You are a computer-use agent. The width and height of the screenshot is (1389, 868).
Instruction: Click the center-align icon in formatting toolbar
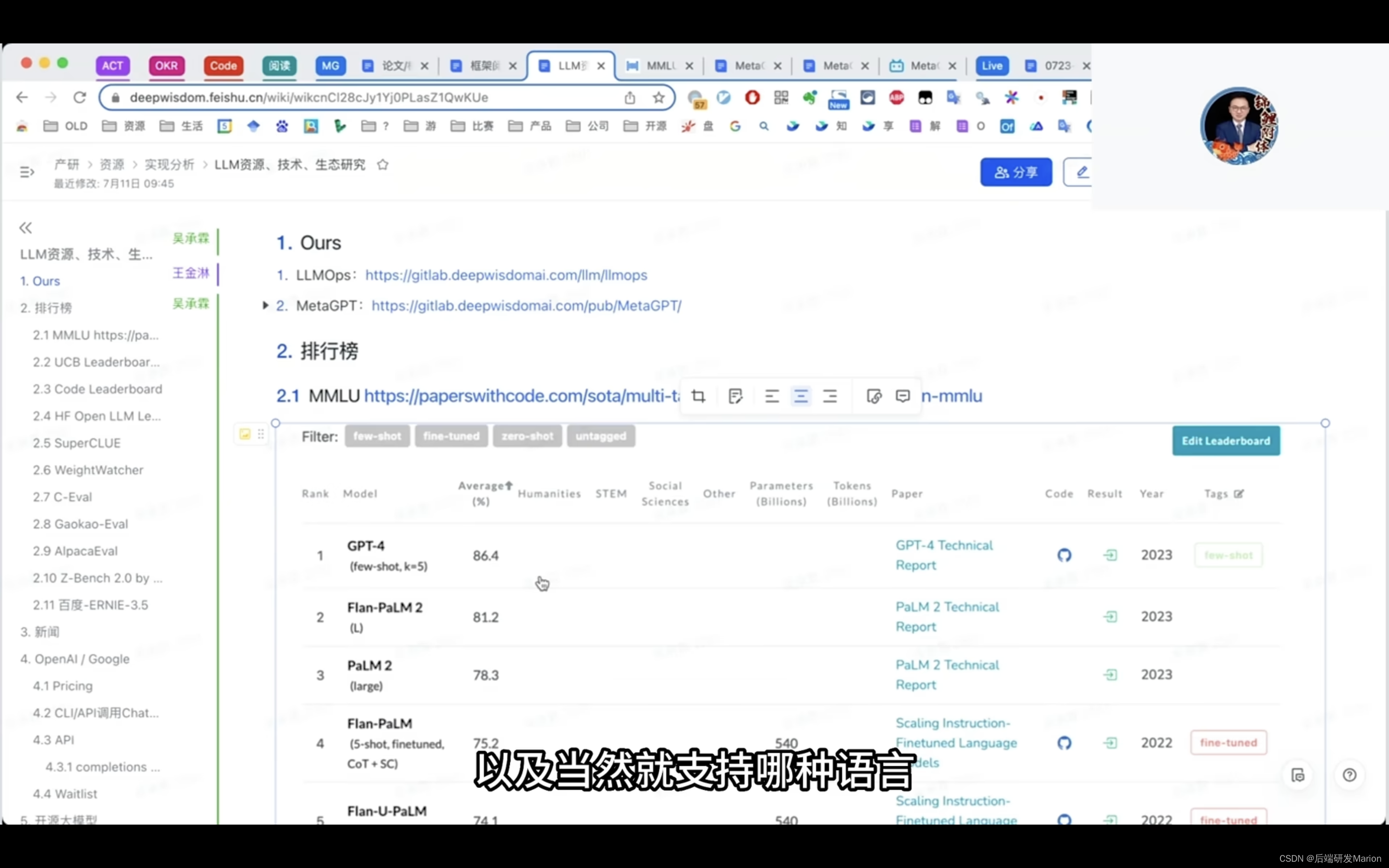pyautogui.click(x=800, y=396)
